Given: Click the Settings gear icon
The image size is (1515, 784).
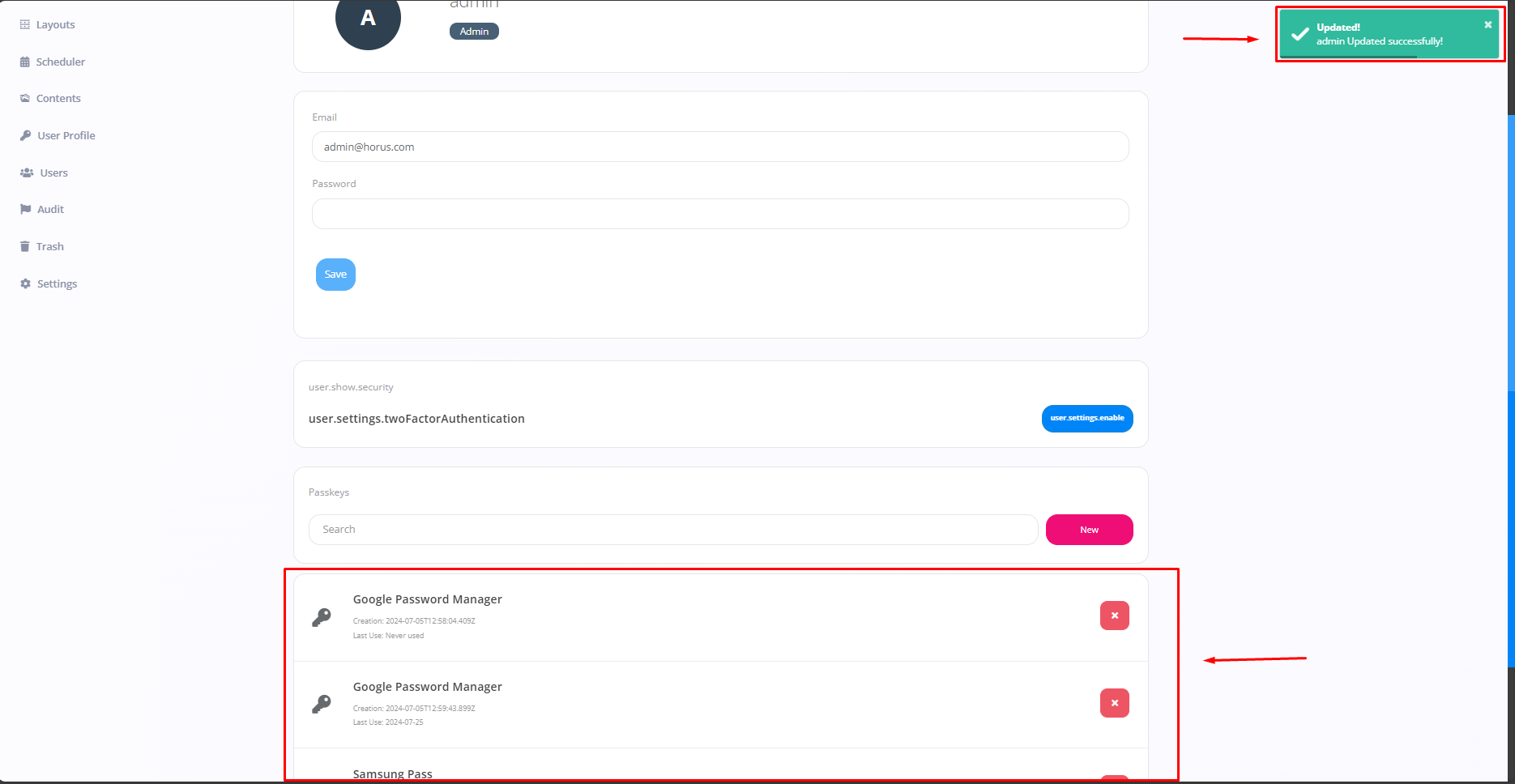Looking at the screenshot, I should 25,284.
